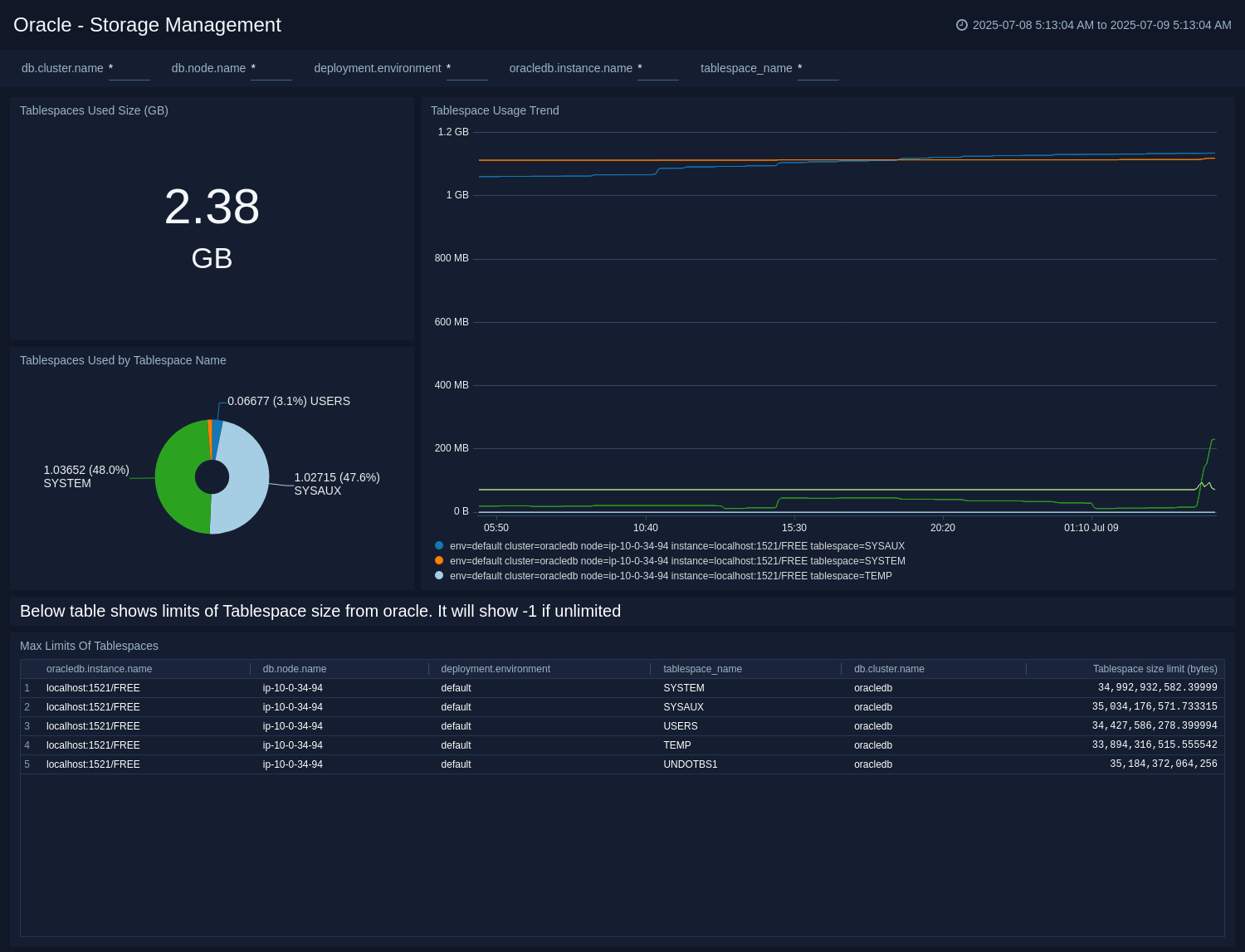Viewport: 1245px width, 952px height.
Task: Edit the tablespace_name filter field
Action: 818,69
